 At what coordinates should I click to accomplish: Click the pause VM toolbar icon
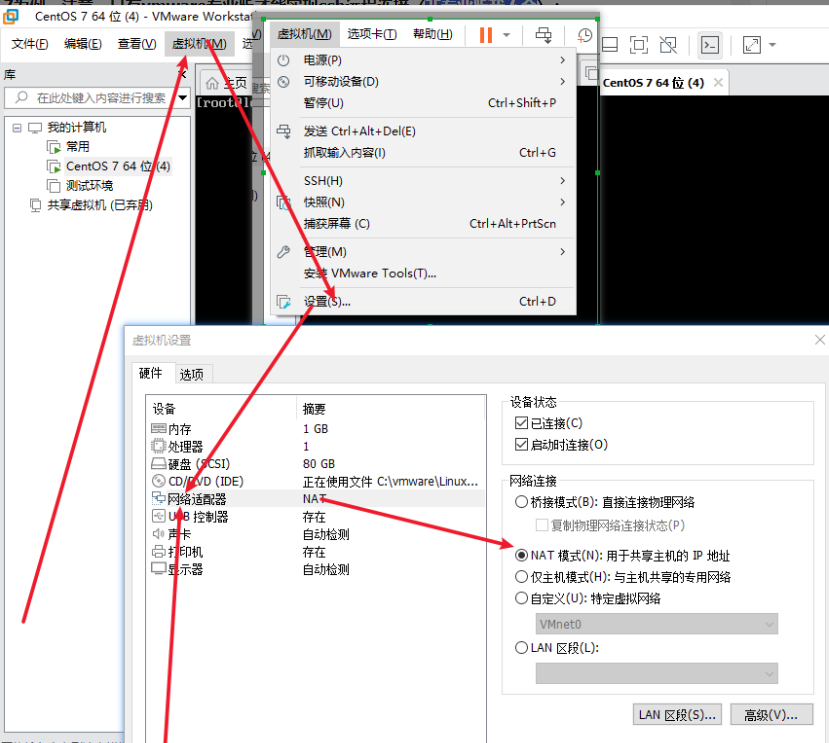(485, 35)
